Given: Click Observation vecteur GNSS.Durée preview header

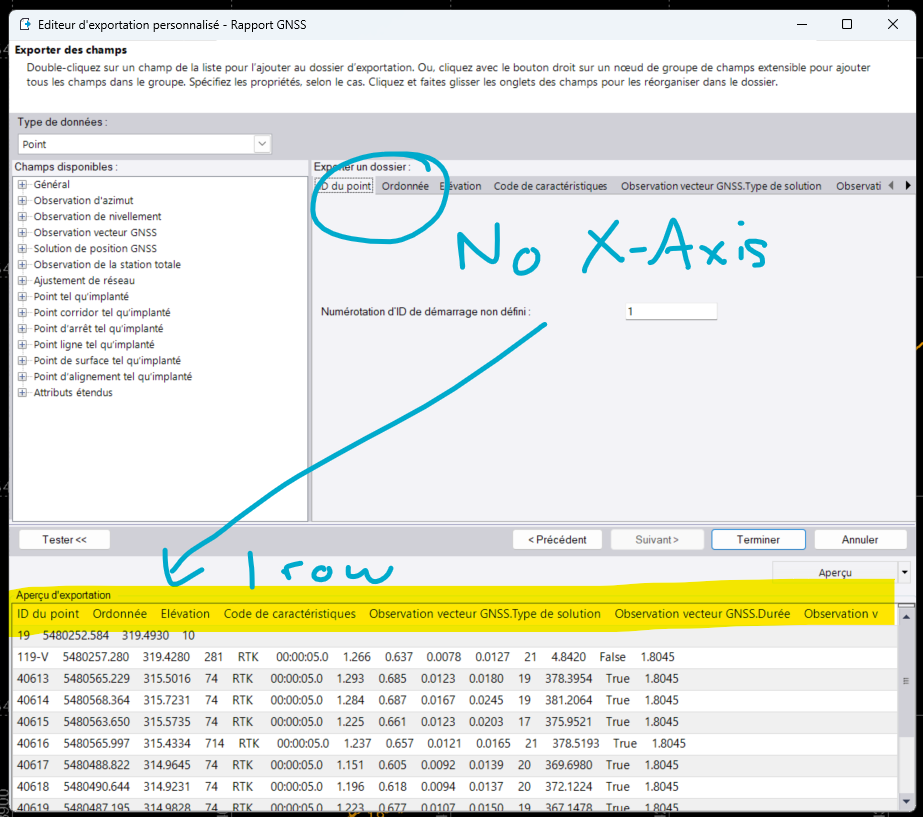Looking at the screenshot, I should [702, 614].
